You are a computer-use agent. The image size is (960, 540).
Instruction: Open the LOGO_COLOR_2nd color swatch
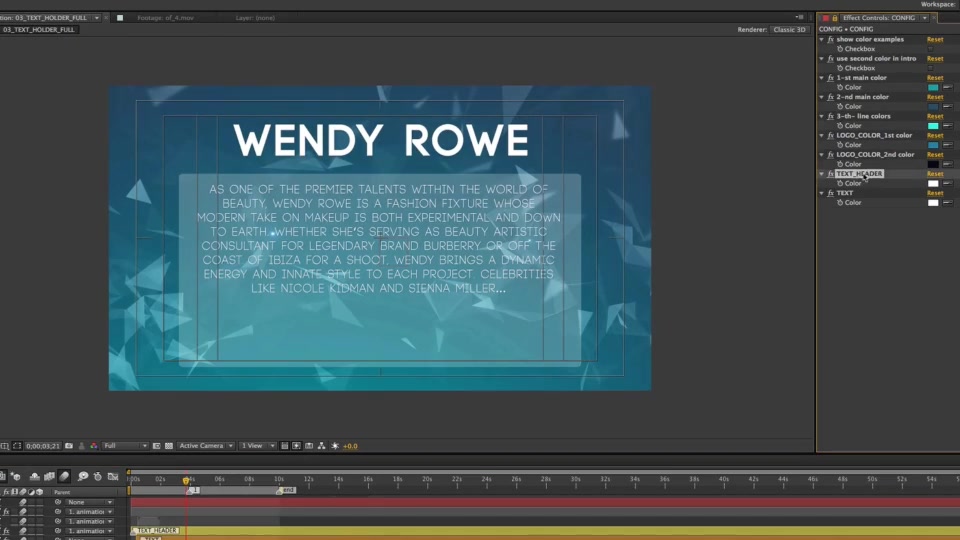coord(933,164)
